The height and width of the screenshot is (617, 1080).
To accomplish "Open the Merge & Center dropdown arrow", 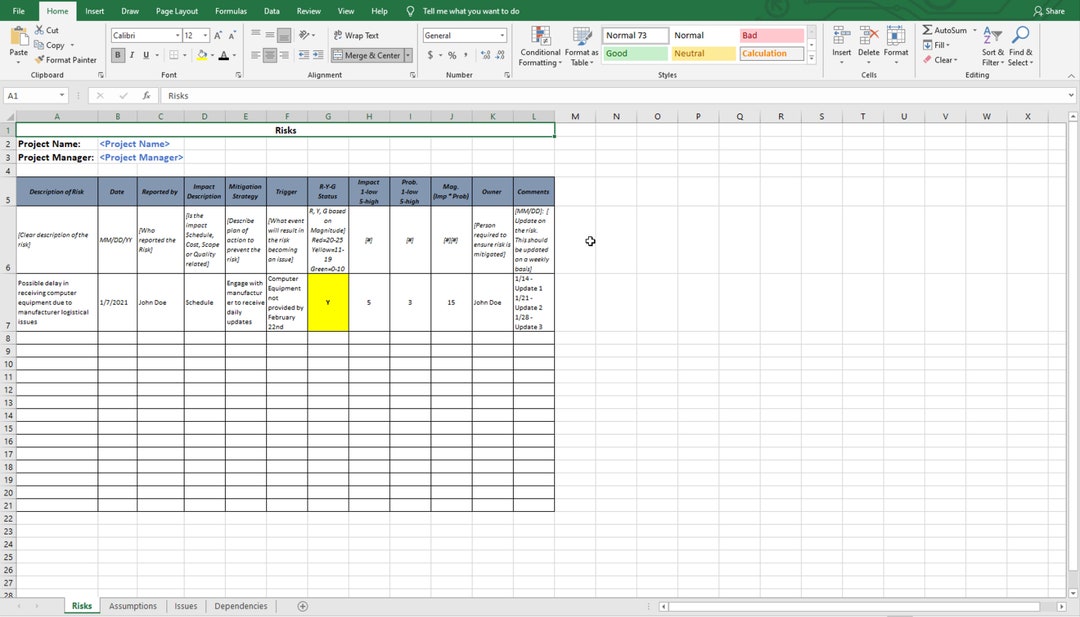I will tap(406, 55).
